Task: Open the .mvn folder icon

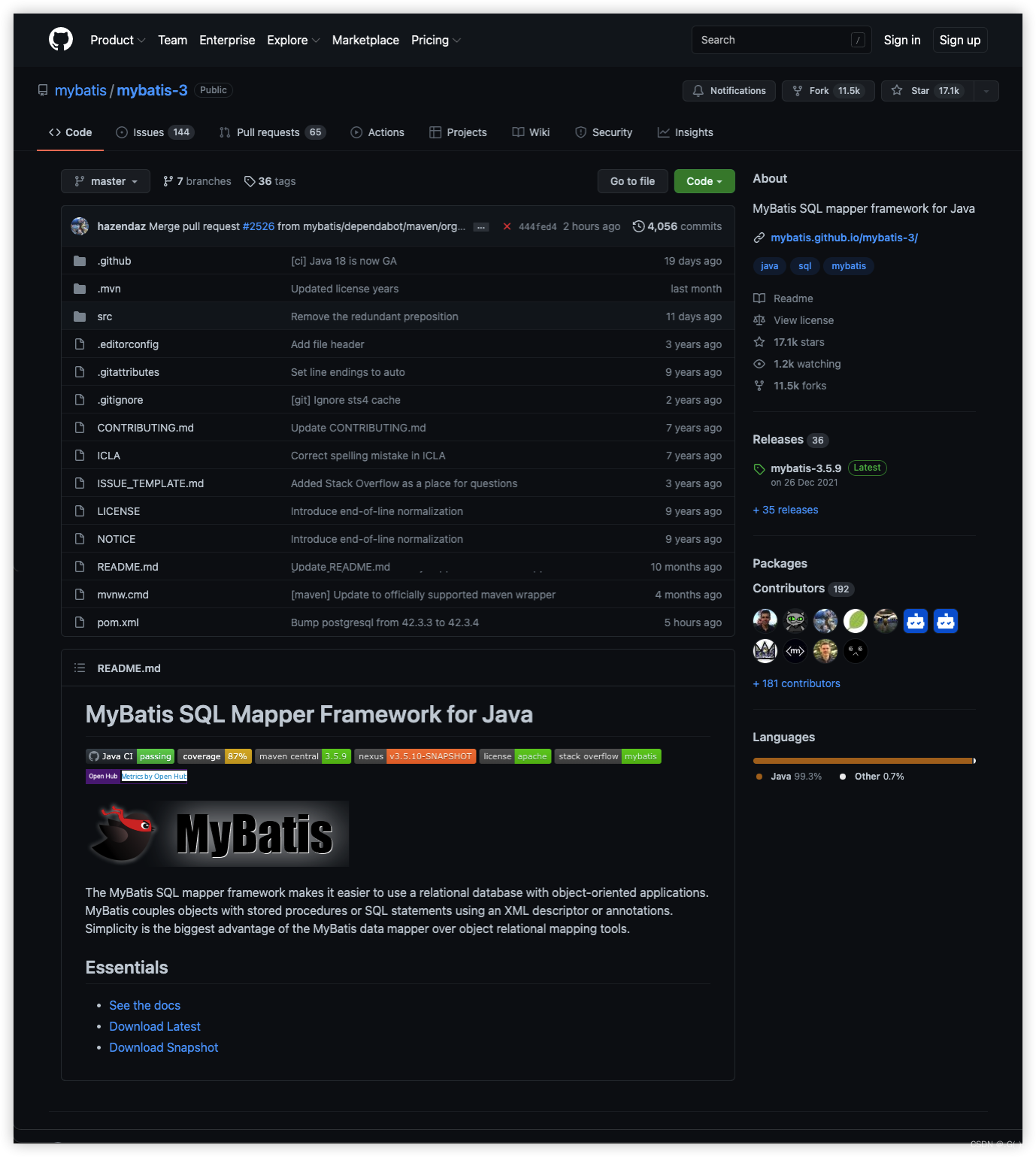Action: pyautogui.click(x=80, y=289)
